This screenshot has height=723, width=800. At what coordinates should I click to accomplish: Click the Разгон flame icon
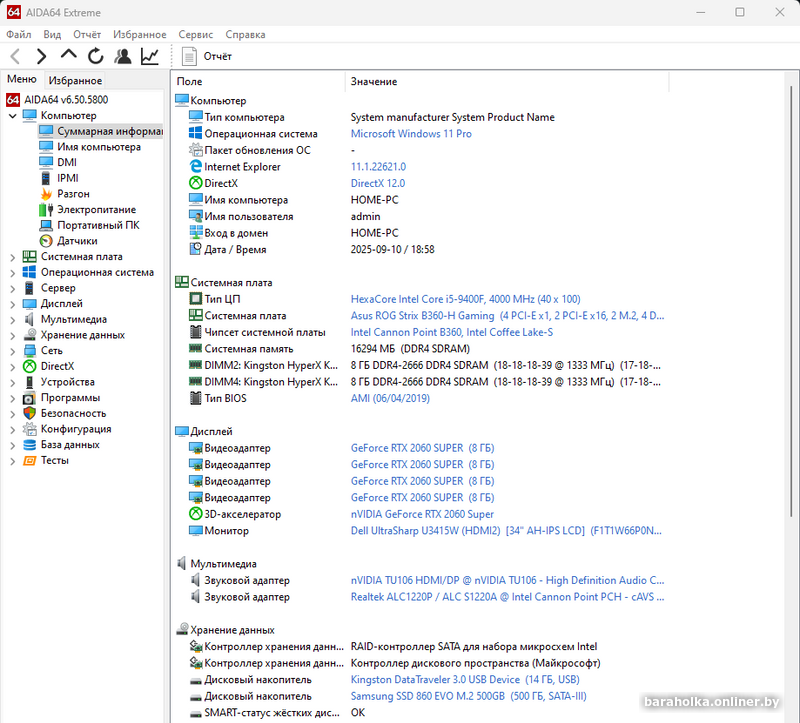tap(46, 194)
